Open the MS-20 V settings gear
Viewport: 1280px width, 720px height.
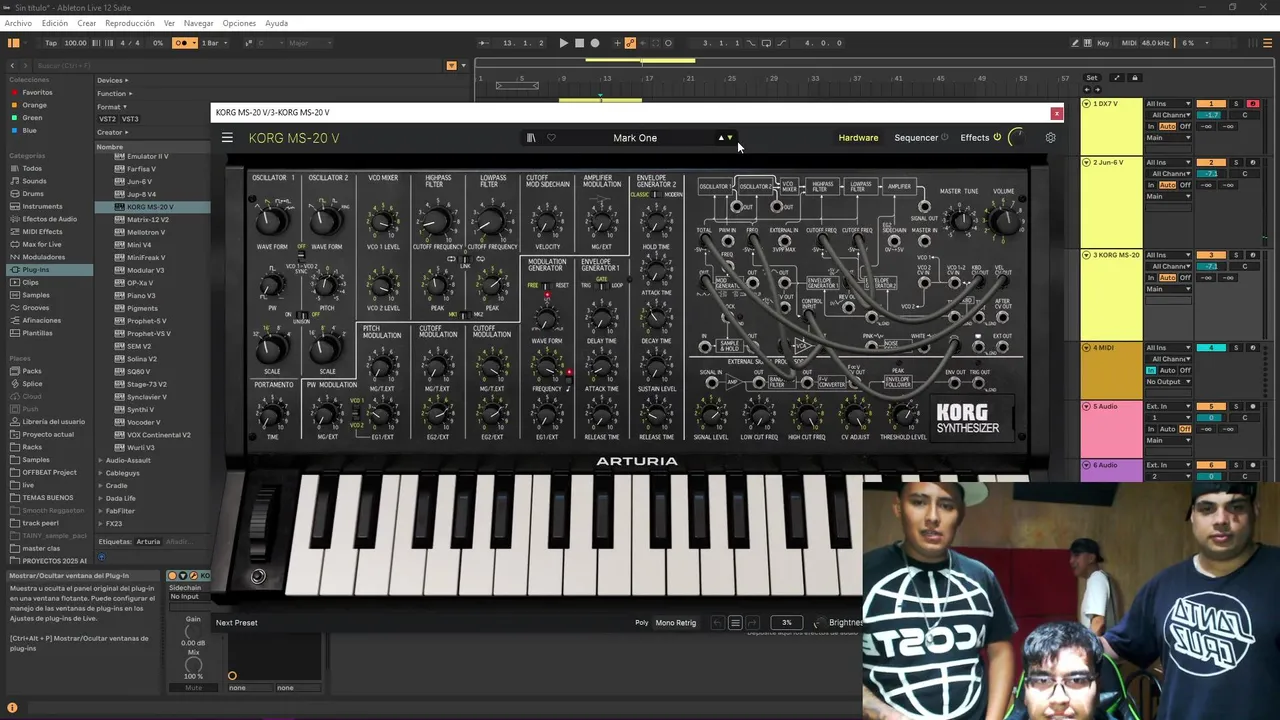1050,138
